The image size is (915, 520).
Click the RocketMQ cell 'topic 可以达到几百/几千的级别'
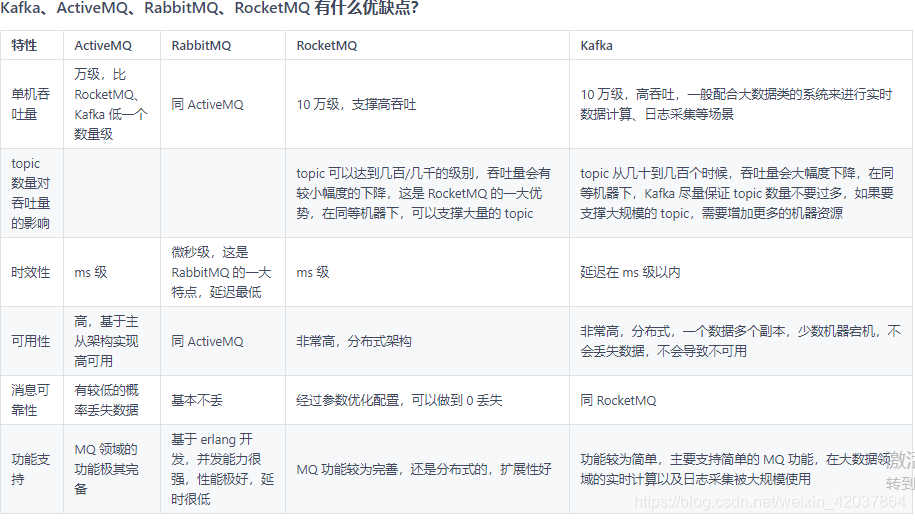[x=427, y=193]
